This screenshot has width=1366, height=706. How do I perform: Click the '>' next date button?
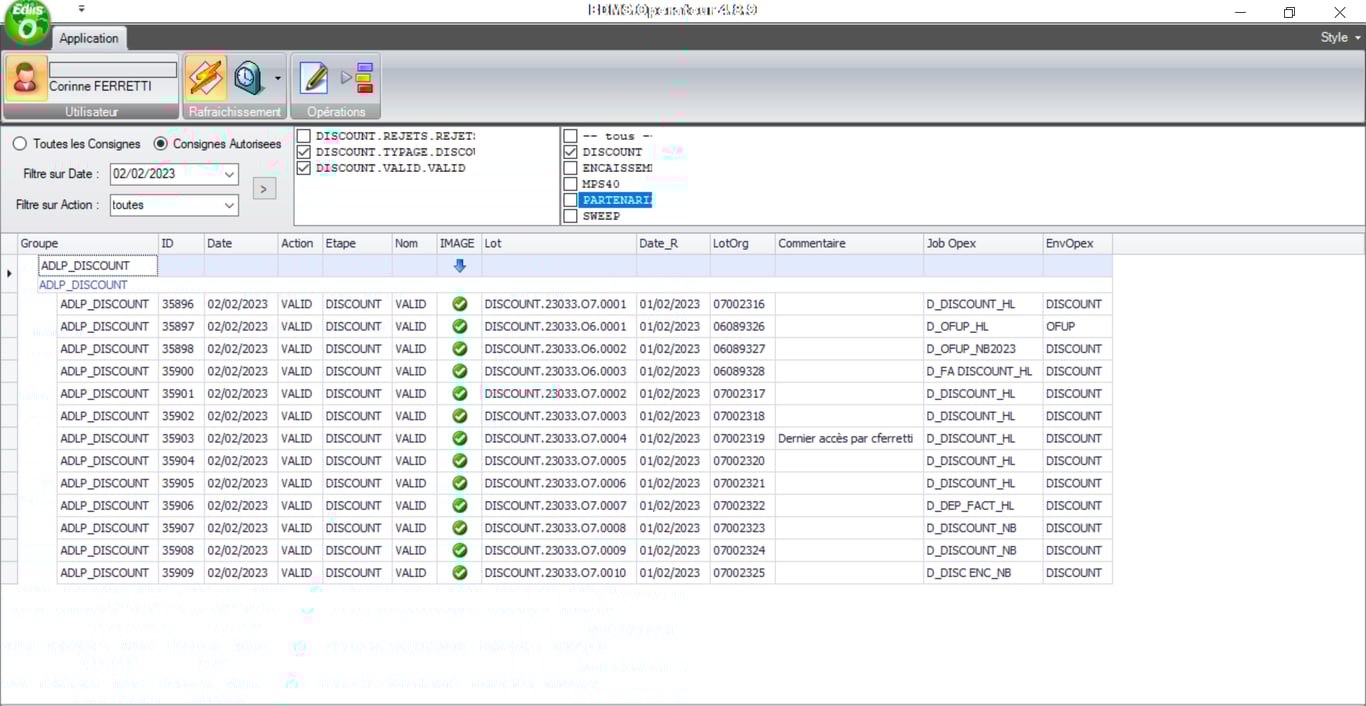point(264,188)
